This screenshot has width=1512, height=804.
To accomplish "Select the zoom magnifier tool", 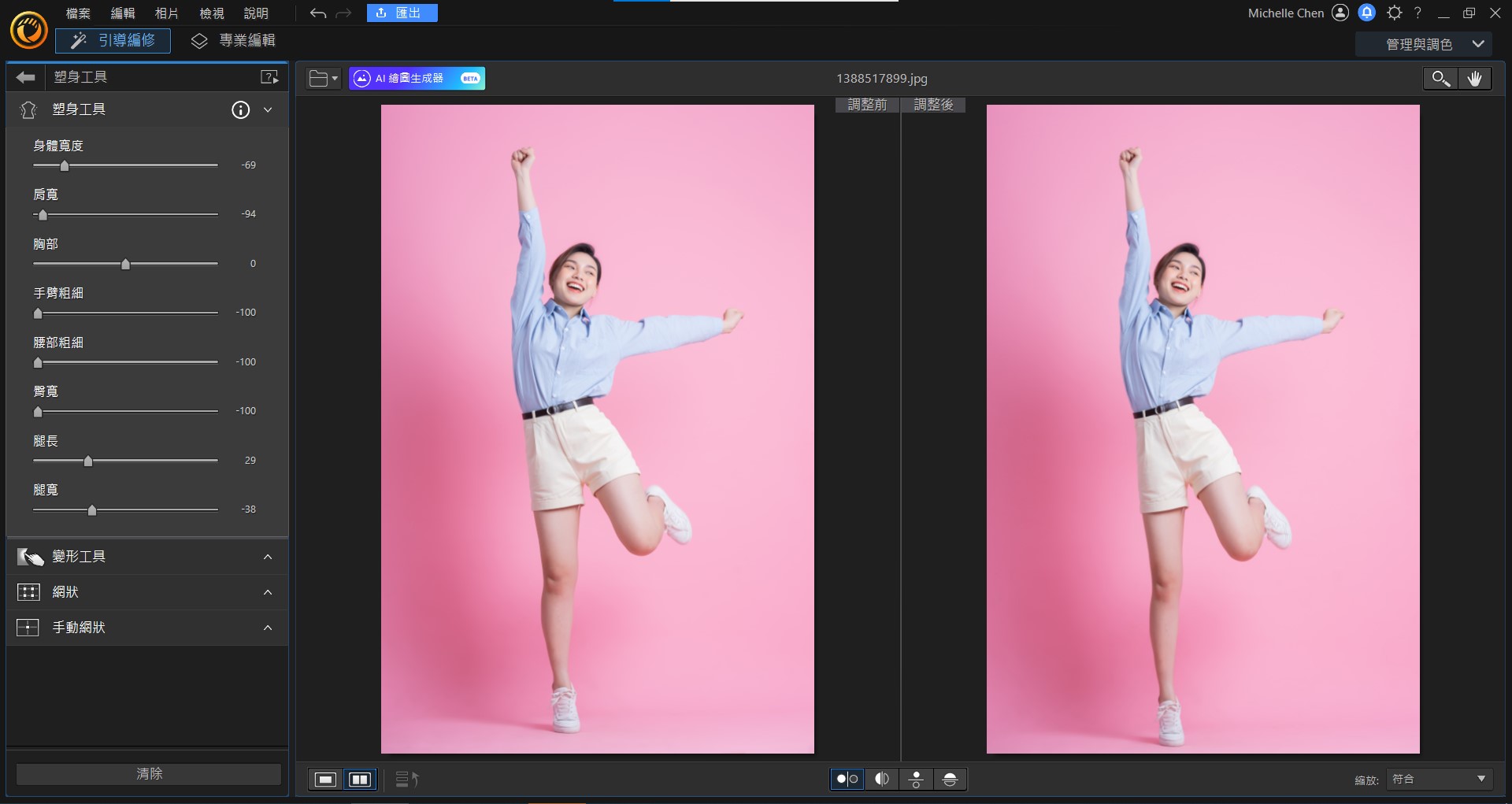I will coord(1440,79).
